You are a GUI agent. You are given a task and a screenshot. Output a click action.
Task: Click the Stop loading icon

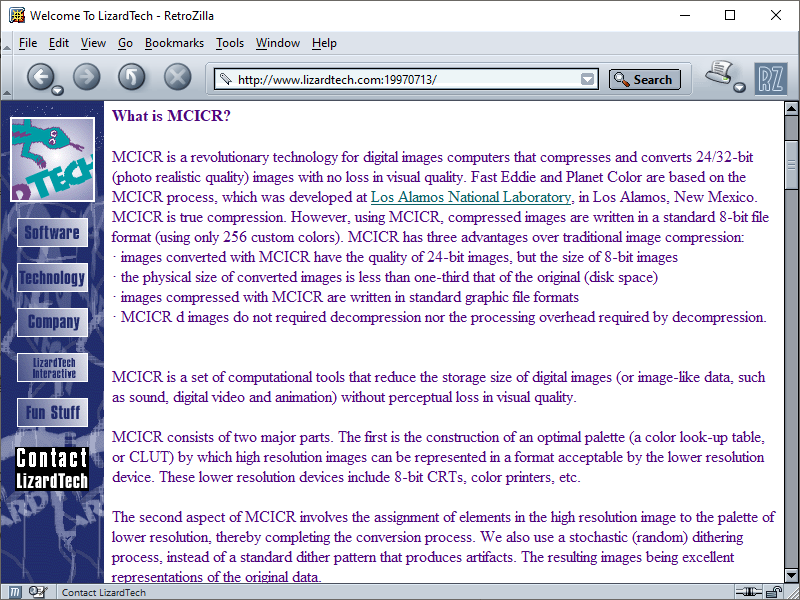(x=175, y=78)
